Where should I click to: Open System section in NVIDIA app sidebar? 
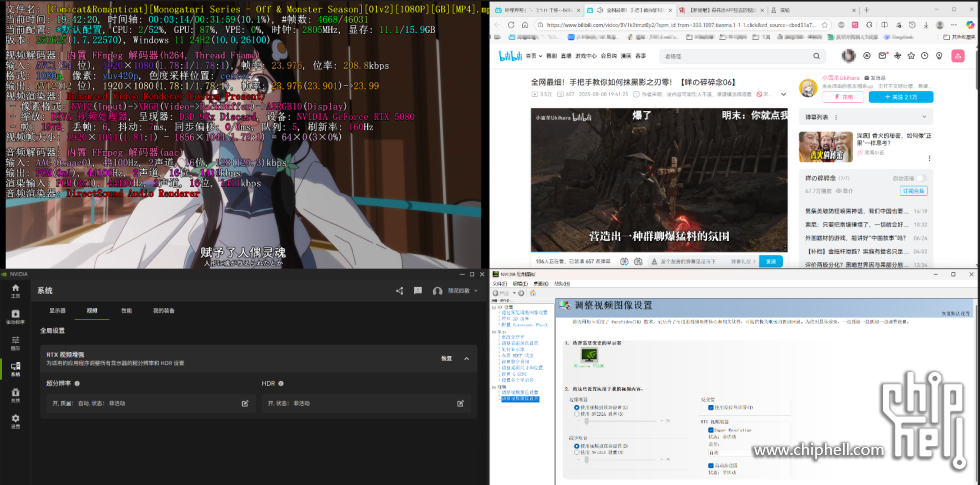pyautogui.click(x=16, y=369)
